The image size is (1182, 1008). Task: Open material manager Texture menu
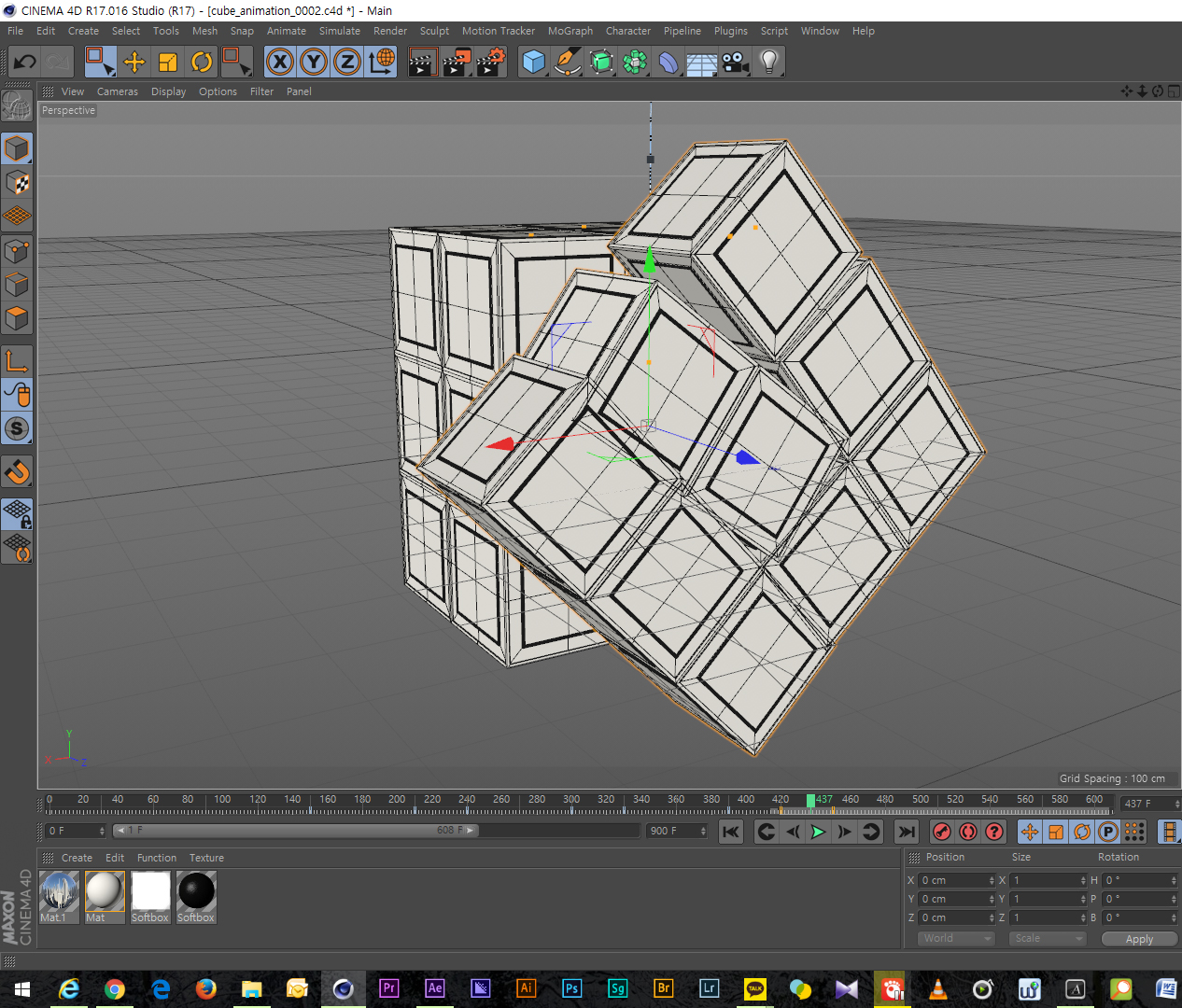point(206,858)
